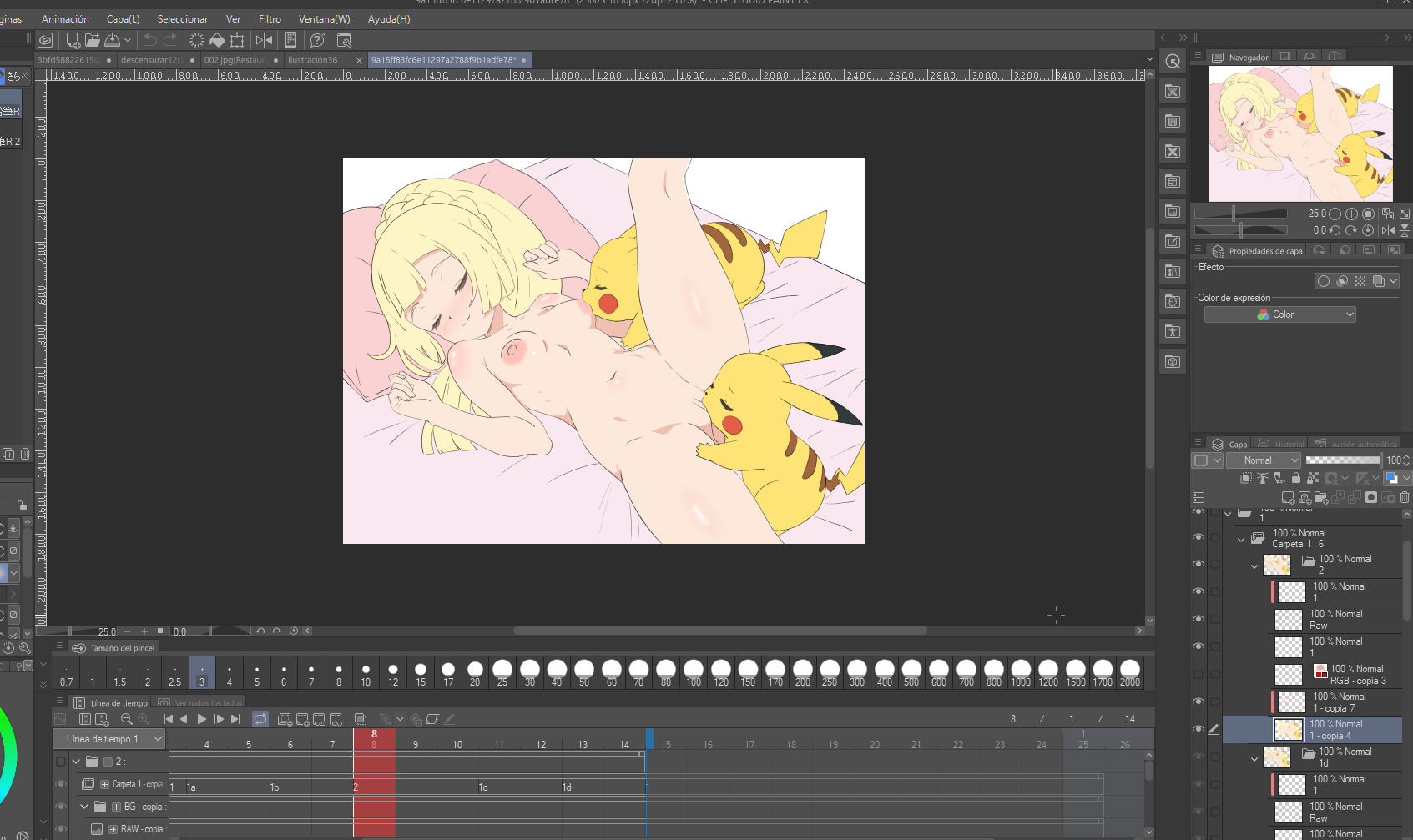Click the save icon in toolbar

point(112,40)
